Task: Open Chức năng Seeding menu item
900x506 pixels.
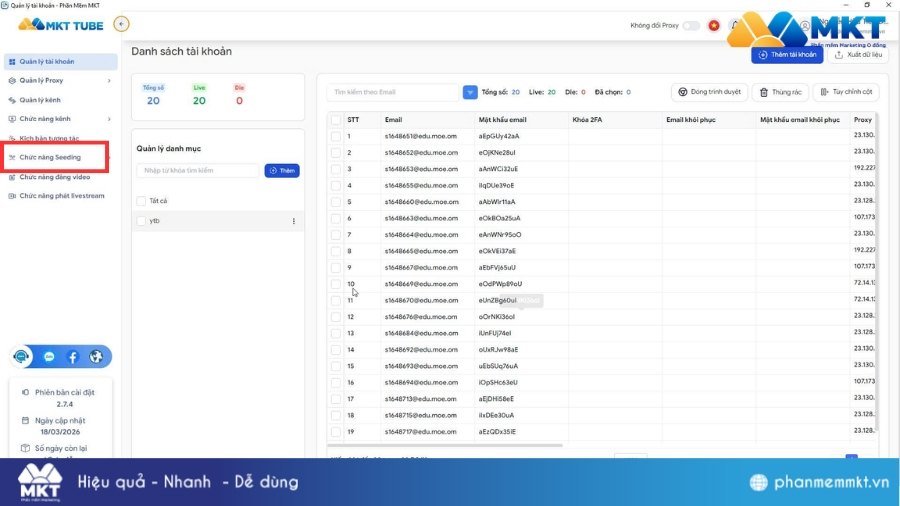Action: 50,158
